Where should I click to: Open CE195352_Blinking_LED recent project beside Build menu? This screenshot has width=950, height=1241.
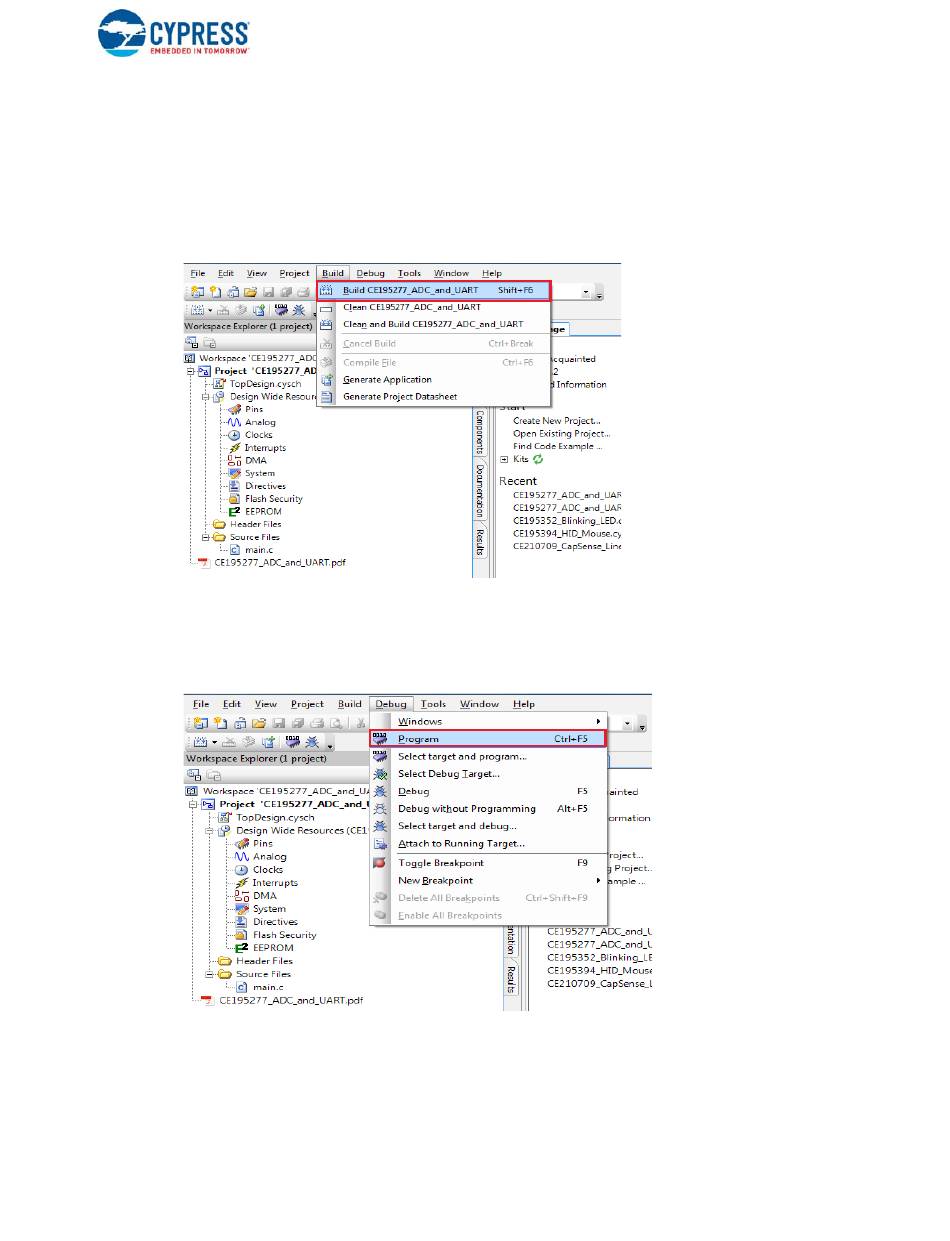567,520
